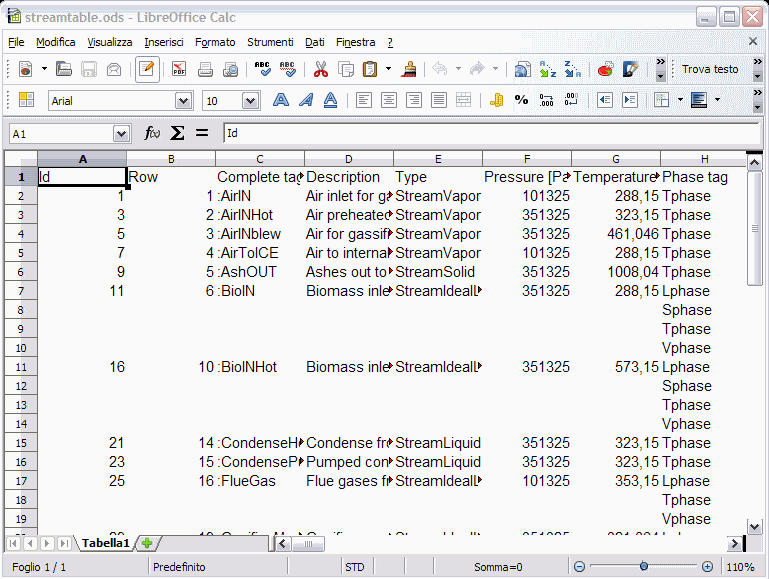Screen dimensions: 769x579
Task: Toggle Edit File mode
Action: coord(147,69)
